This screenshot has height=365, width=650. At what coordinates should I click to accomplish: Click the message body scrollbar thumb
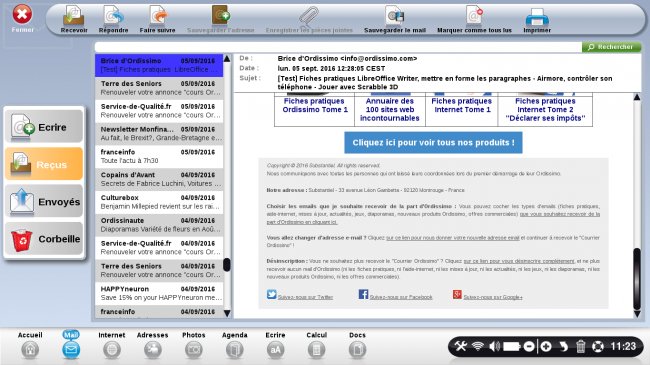(637, 278)
